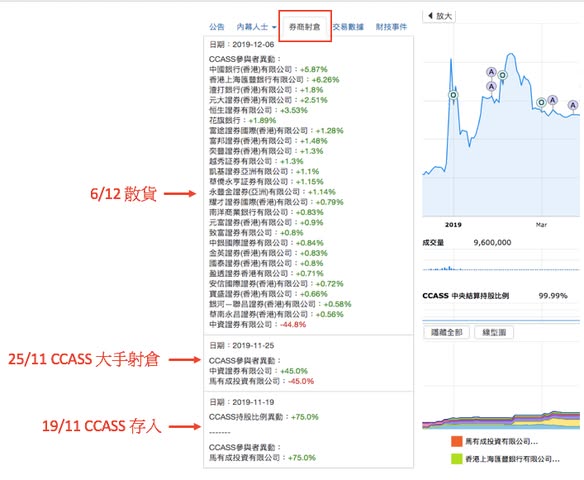The width and height of the screenshot is (584, 480).
Task: Click the 線型圖 button
Action: [x=494, y=332]
